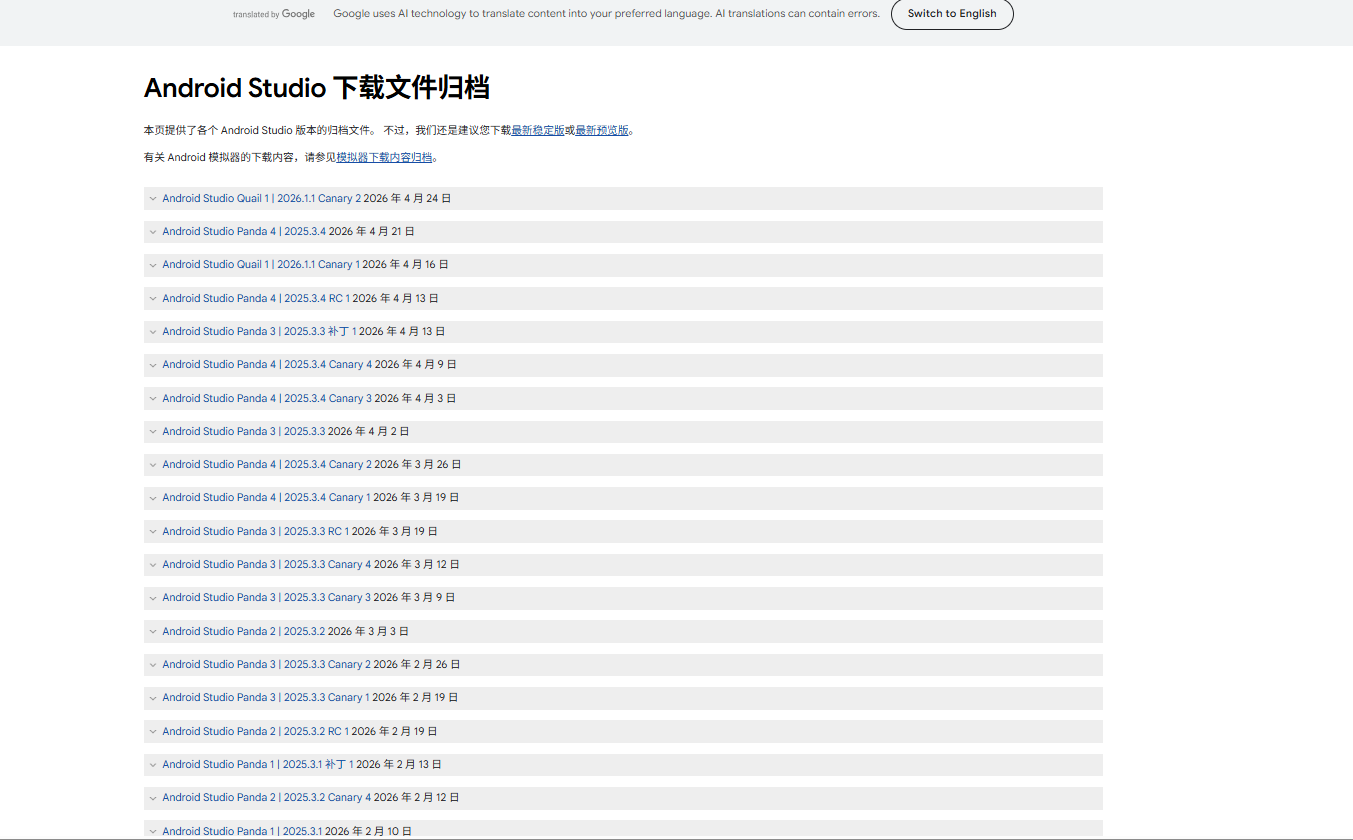
Task: Expand chevron for Panda 4 2025.3.4 RC 1
Action: coord(153,298)
